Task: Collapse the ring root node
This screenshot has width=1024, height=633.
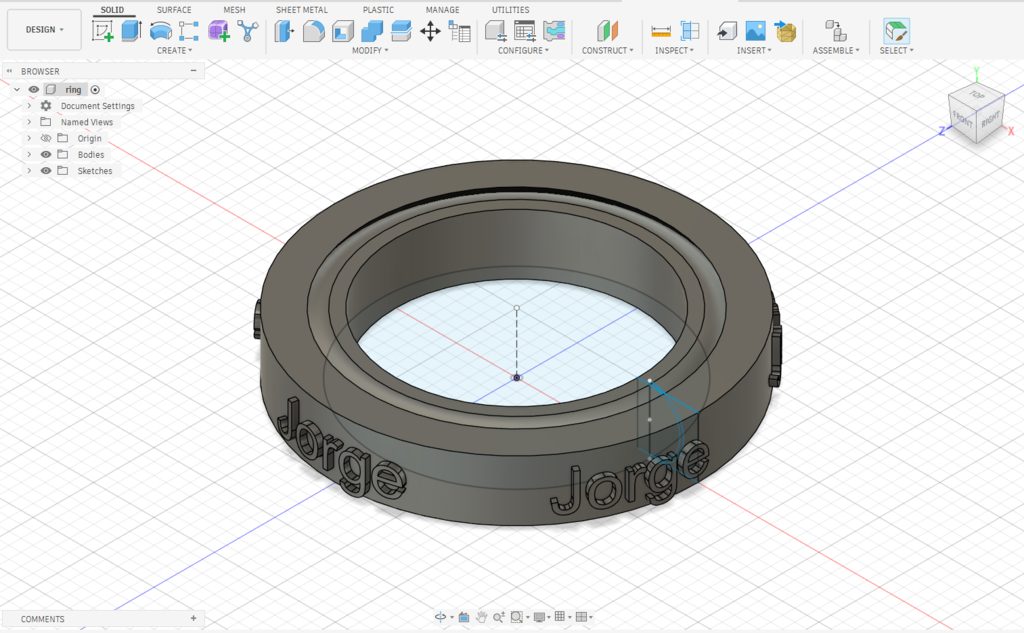Action: 17,89
